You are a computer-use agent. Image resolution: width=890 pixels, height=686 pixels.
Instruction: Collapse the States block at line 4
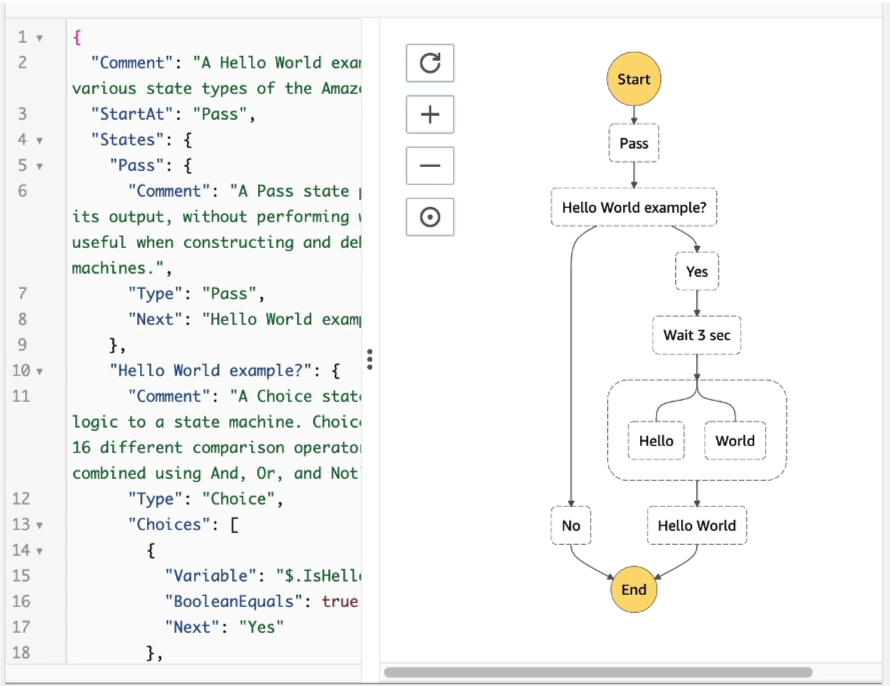coord(40,140)
